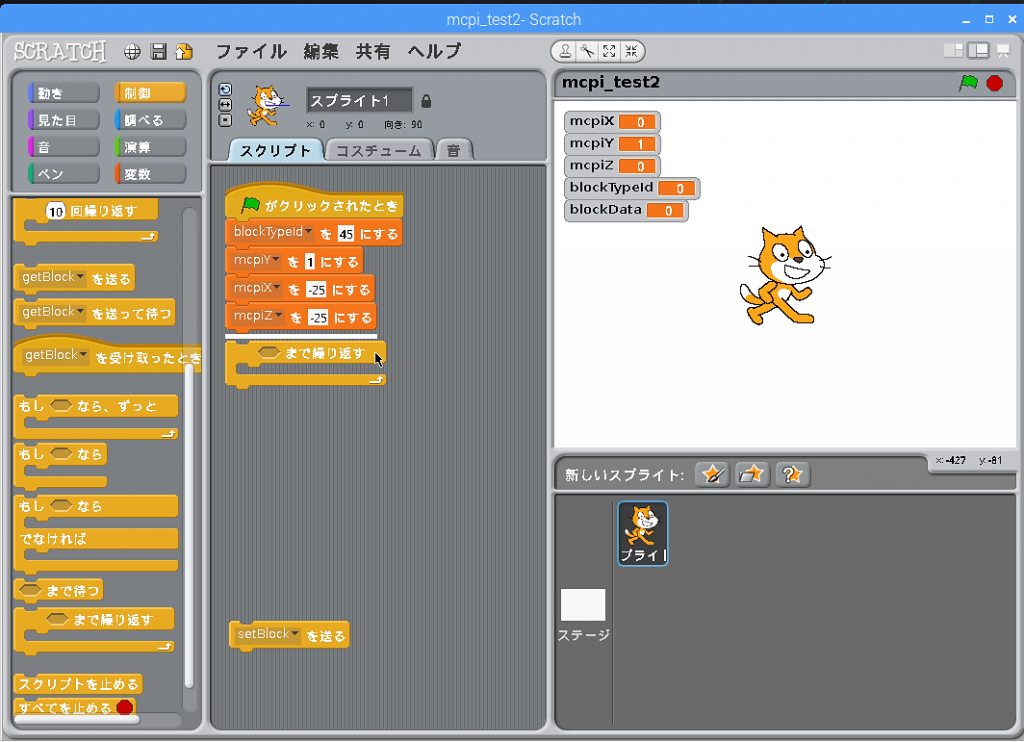This screenshot has height=742, width=1024.
Task: Select the shrink sprite tool
Action: click(x=631, y=51)
